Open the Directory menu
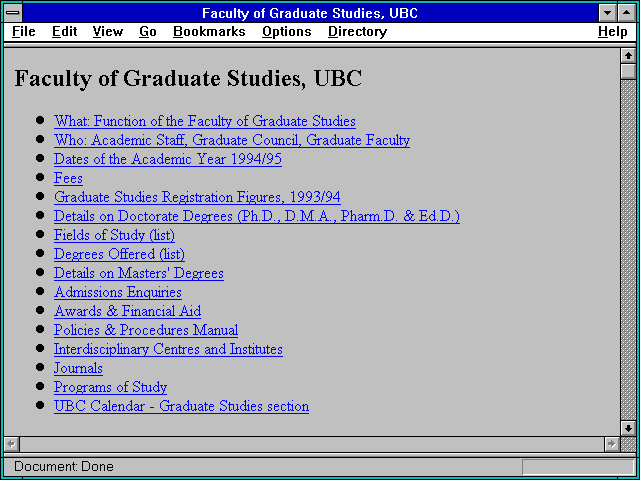 [358, 32]
